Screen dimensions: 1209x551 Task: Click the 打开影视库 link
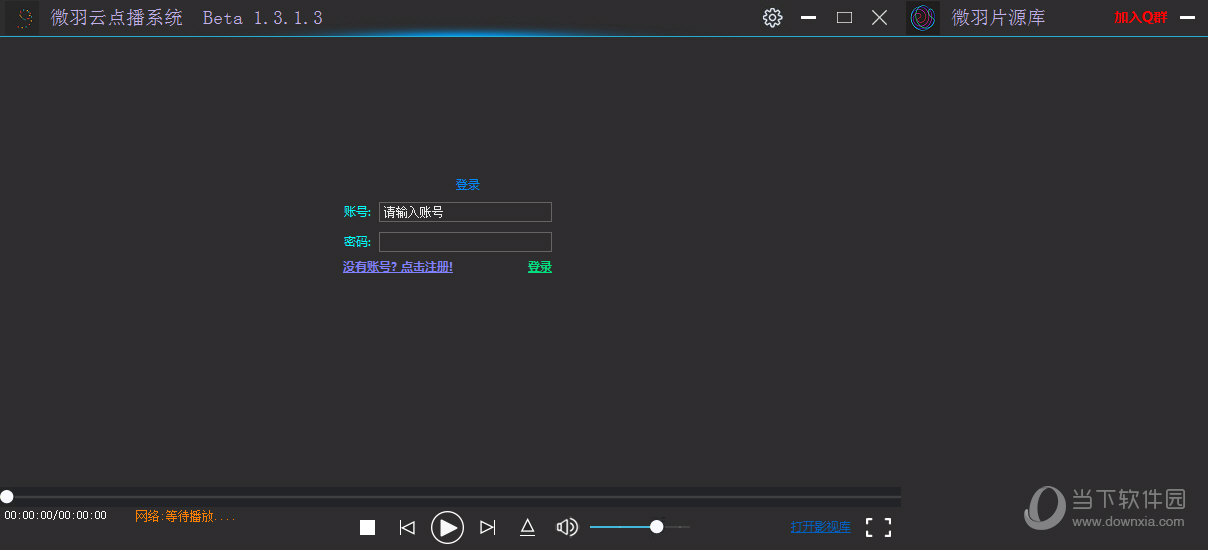click(x=821, y=527)
